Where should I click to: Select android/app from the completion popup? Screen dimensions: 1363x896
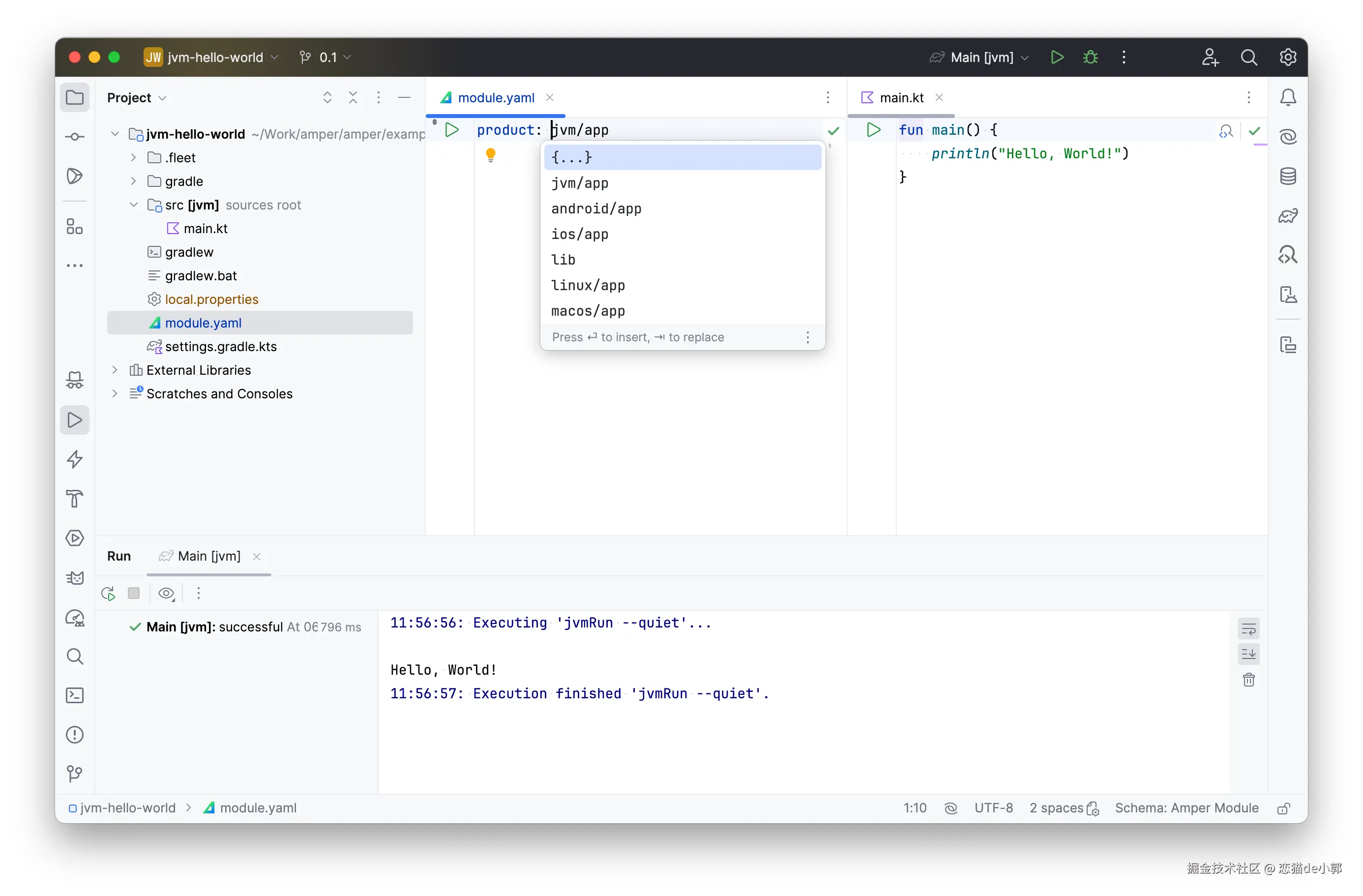(596, 209)
